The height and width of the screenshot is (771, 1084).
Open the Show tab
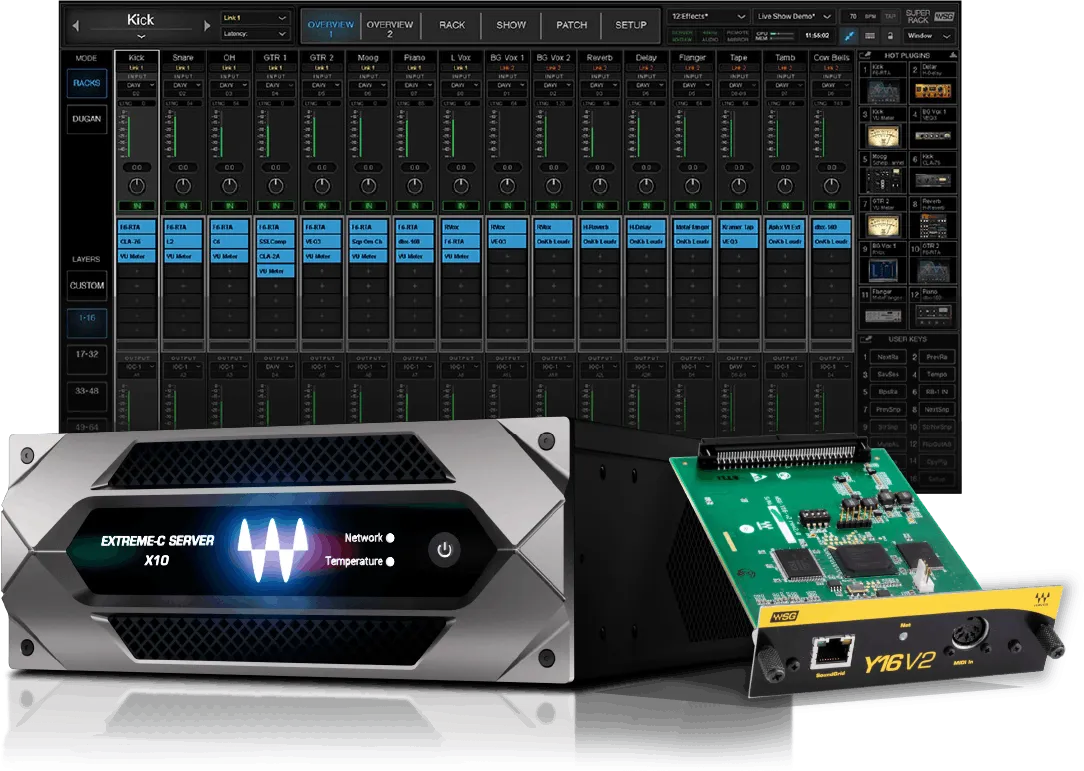(x=512, y=26)
